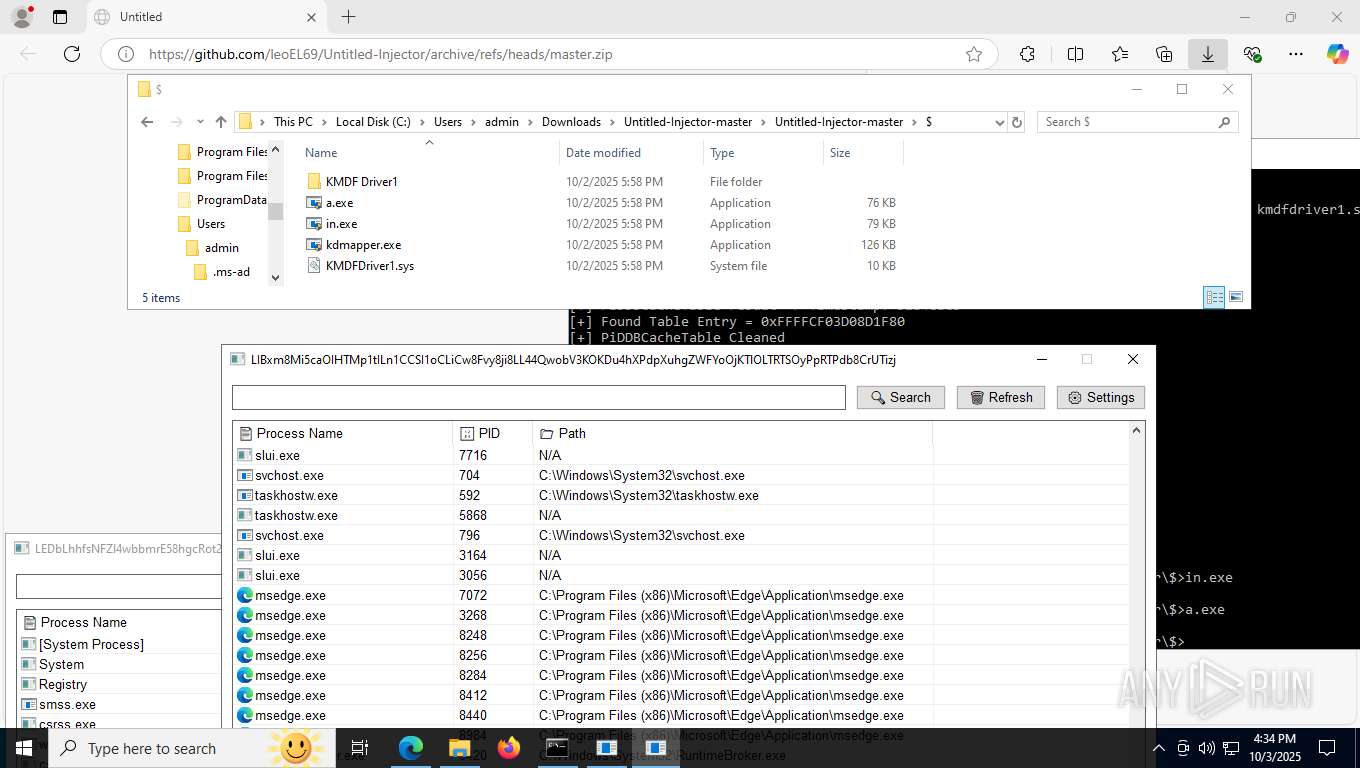Open Settings in injector window
Screen dimensions: 1360x768
coord(1100,397)
